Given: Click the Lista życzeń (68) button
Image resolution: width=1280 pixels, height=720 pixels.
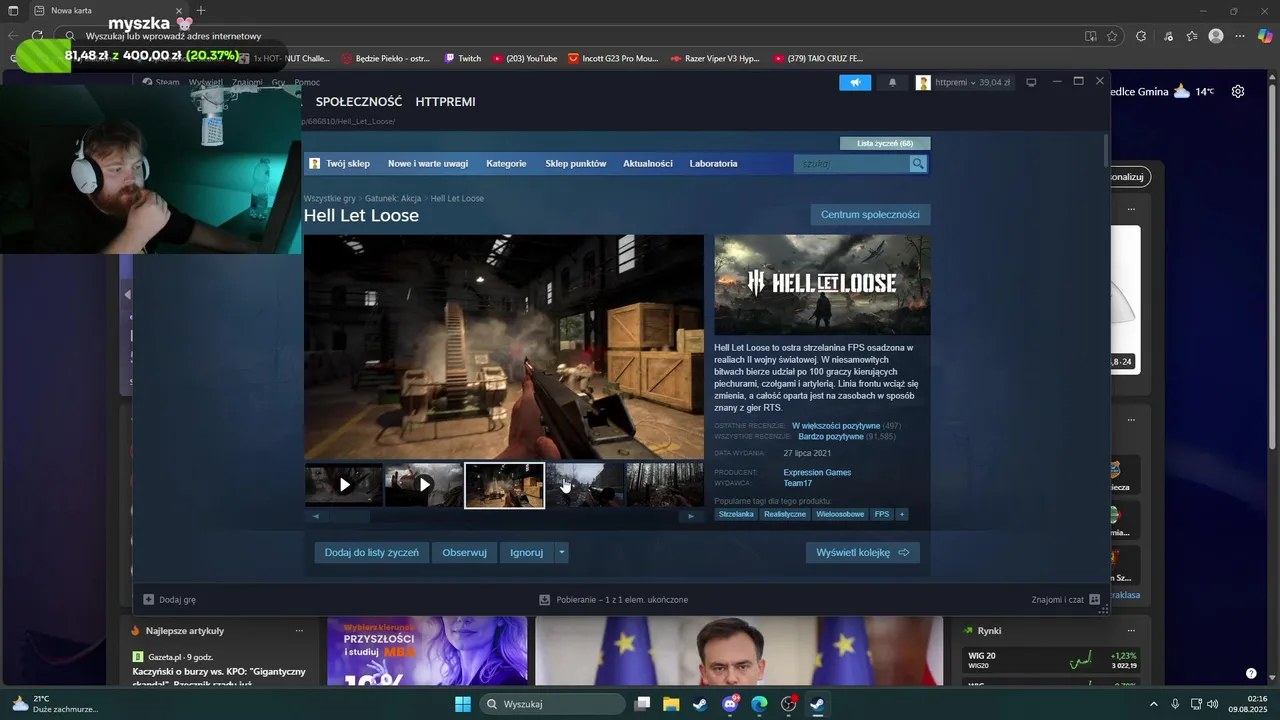Looking at the screenshot, I should pos(885,143).
